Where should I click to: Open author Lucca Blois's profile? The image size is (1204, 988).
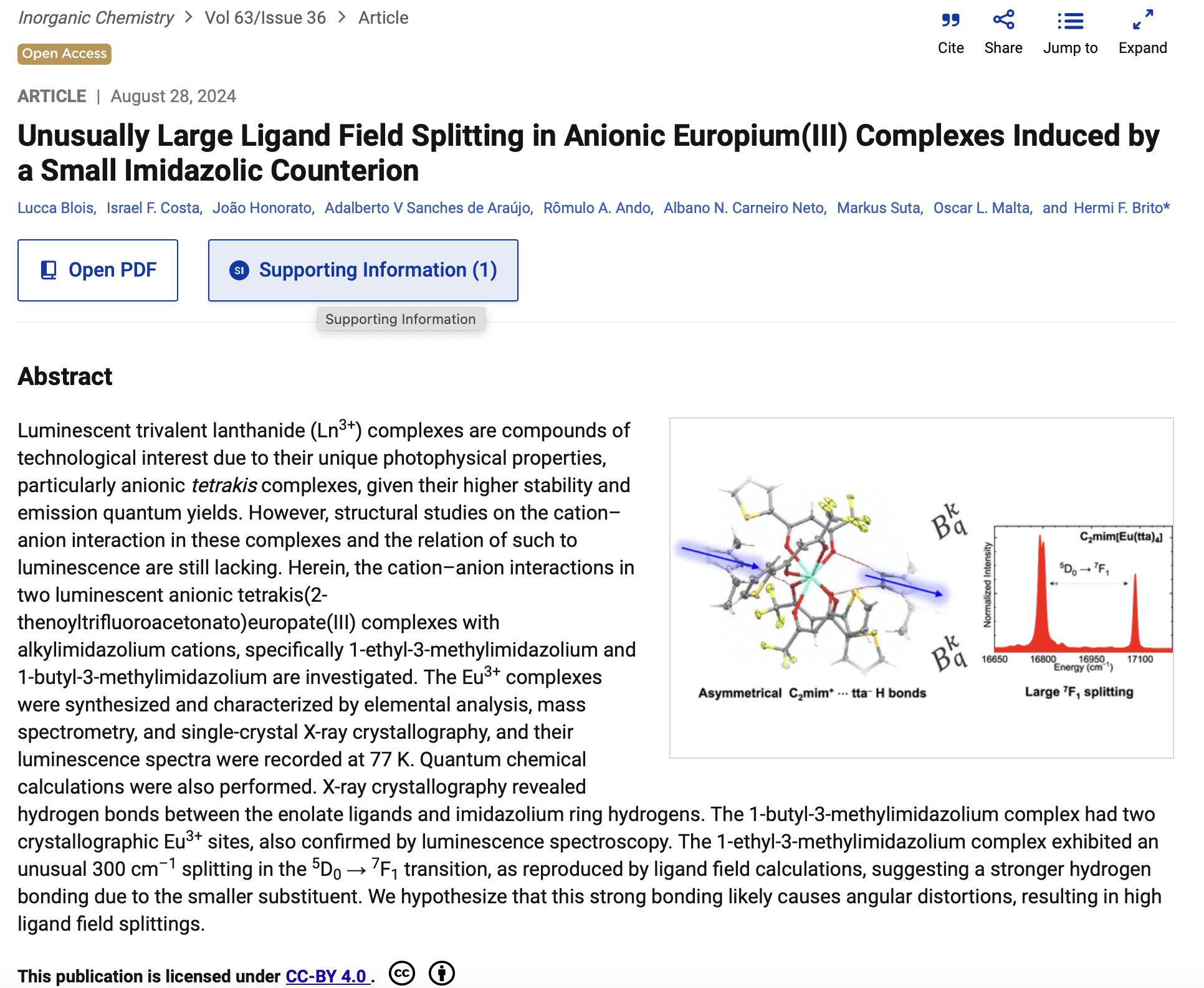tap(56, 208)
